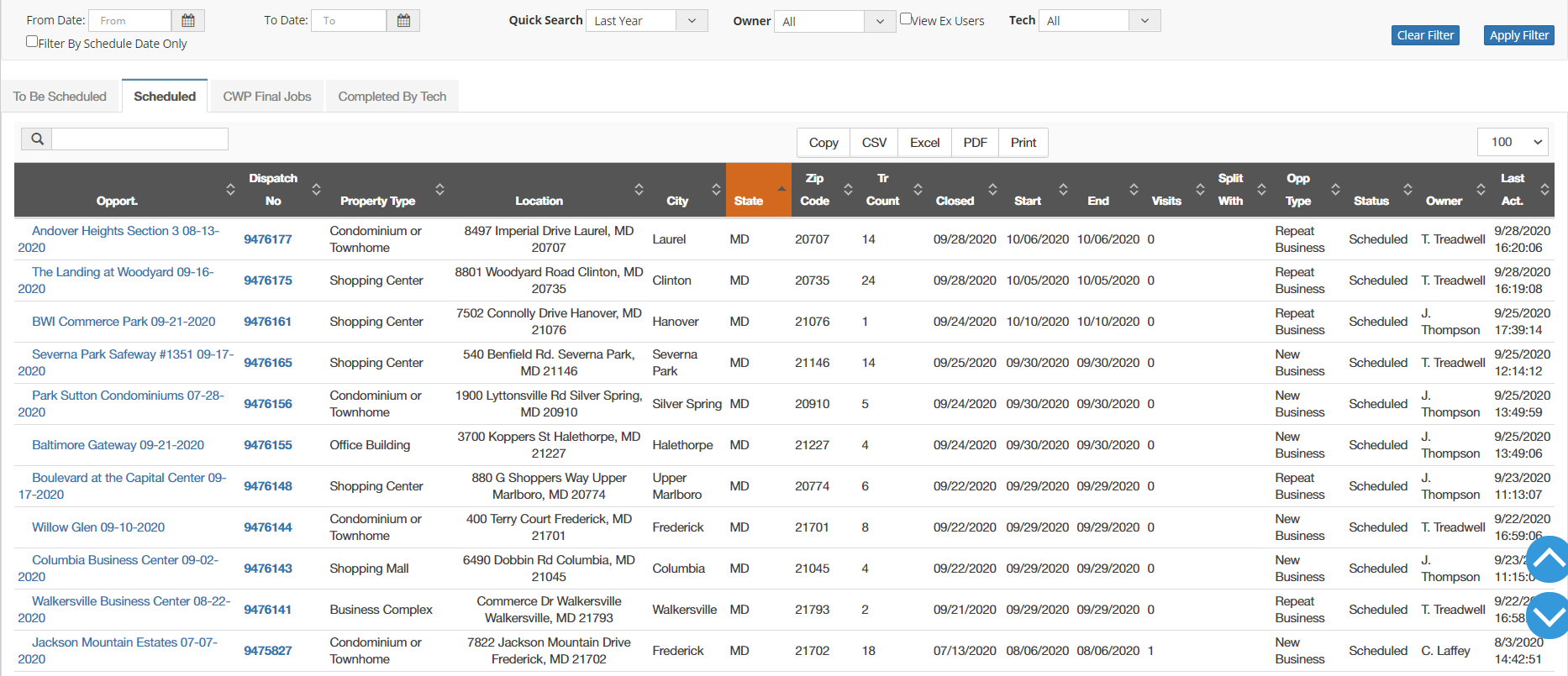Open Columbia Business Center opportunity
This screenshot has width=1568, height=676.
point(118,569)
